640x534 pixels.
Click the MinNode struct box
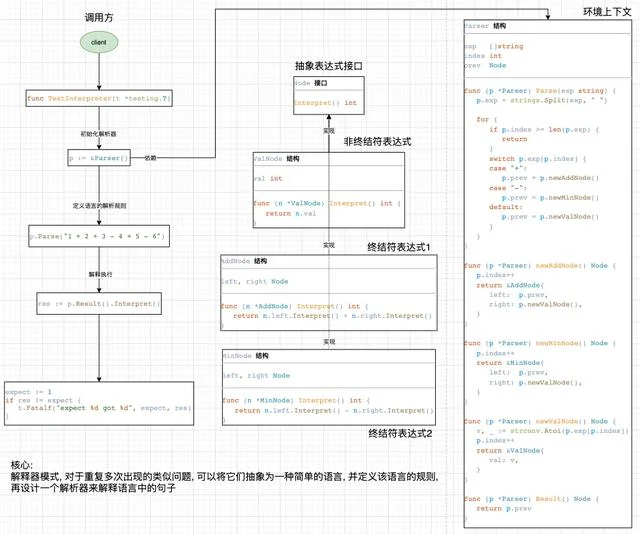click(329, 387)
